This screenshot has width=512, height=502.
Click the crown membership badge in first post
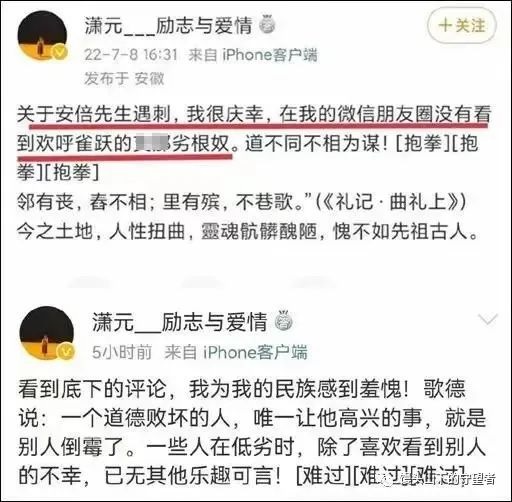point(267,25)
